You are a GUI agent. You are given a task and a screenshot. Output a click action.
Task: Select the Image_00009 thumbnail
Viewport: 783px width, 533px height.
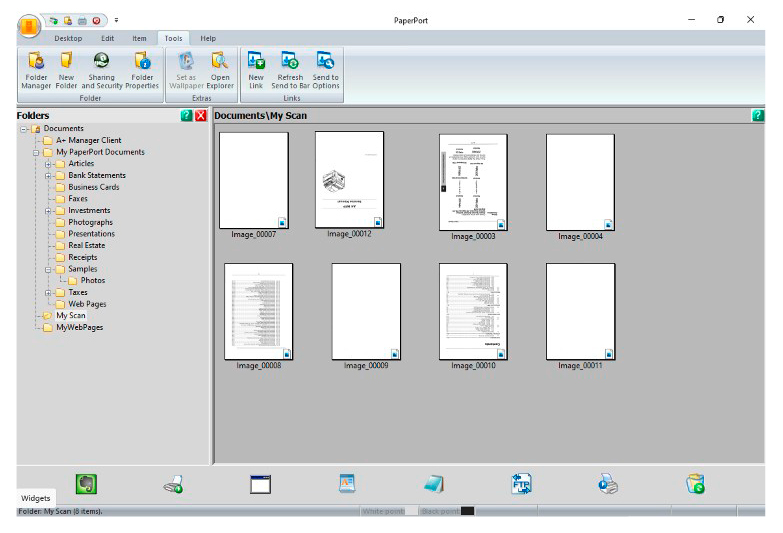pyautogui.click(x=366, y=311)
